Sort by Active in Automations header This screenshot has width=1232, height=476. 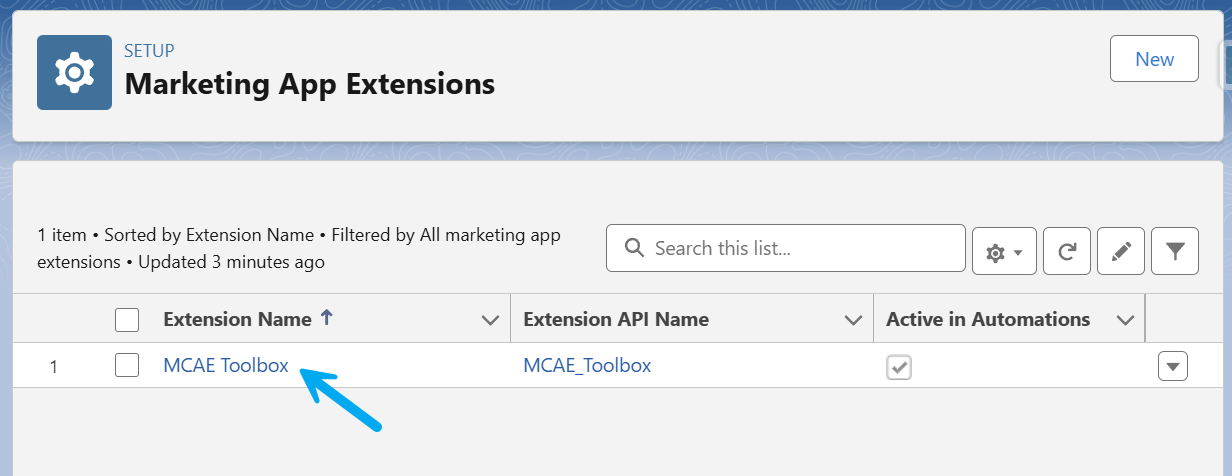(x=988, y=320)
